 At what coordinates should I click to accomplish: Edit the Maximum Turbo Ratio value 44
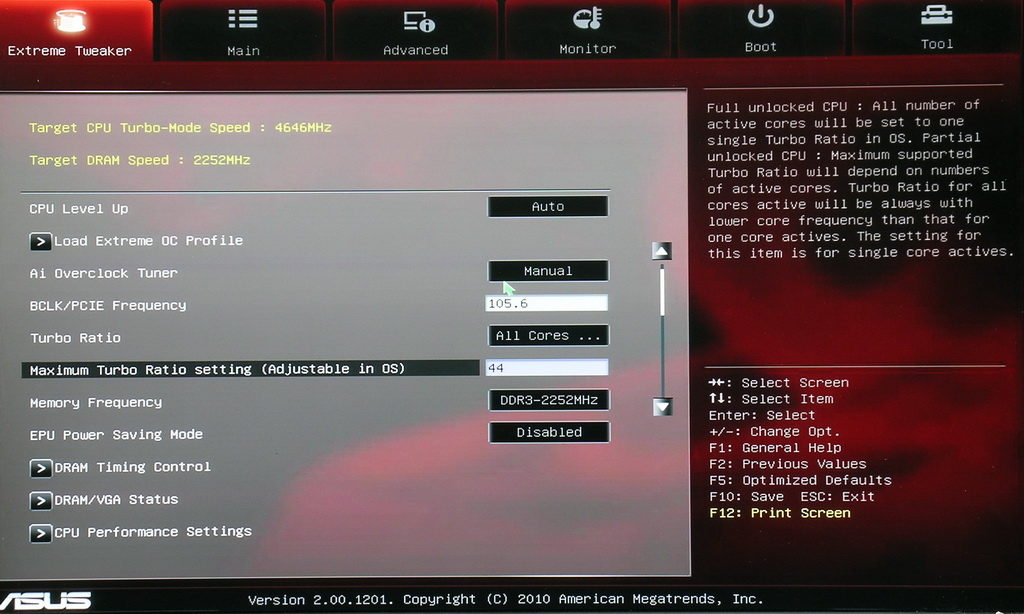tap(547, 368)
